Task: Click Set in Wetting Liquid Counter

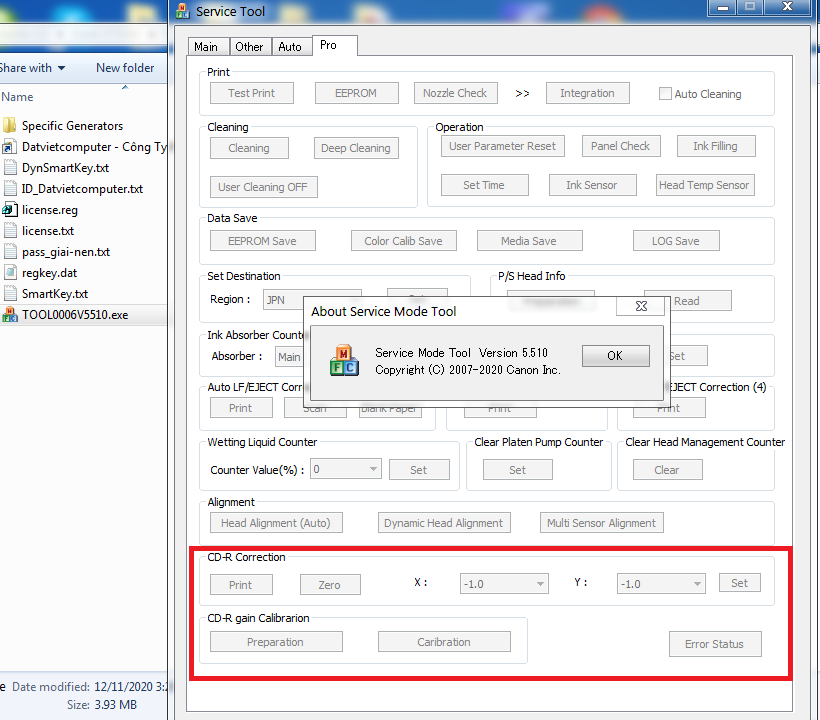Action: coord(419,470)
